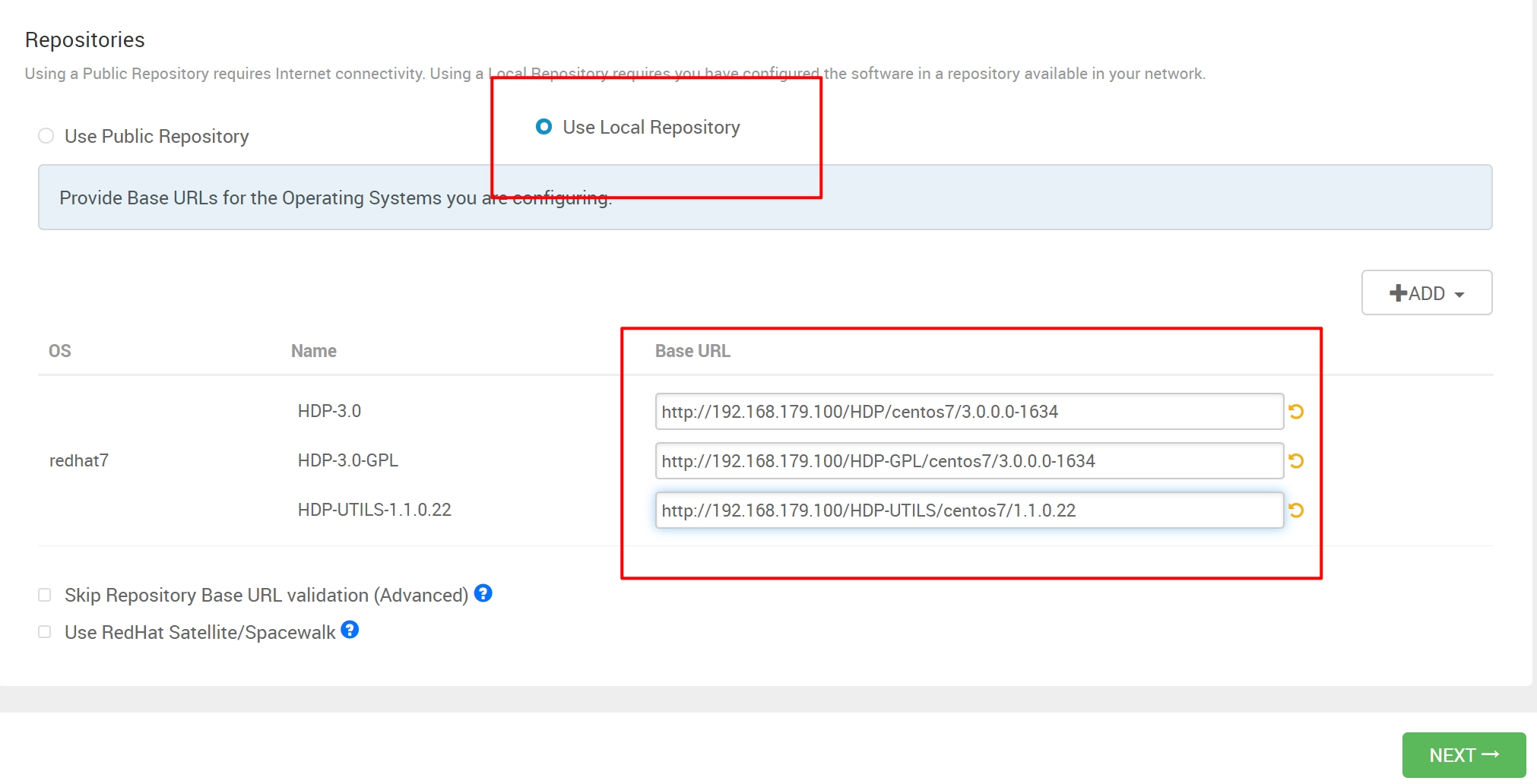Open help for Skip Repository Base URL validation
This screenshot has width=1537, height=784.
click(483, 593)
